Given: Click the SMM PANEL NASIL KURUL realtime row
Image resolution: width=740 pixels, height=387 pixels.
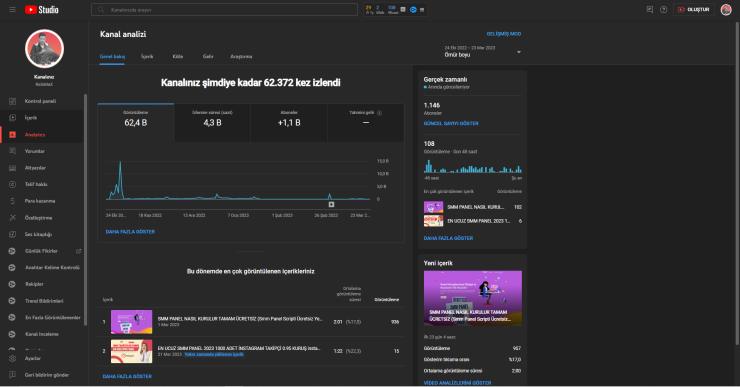Looking at the screenshot, I should tap(473, 207).
